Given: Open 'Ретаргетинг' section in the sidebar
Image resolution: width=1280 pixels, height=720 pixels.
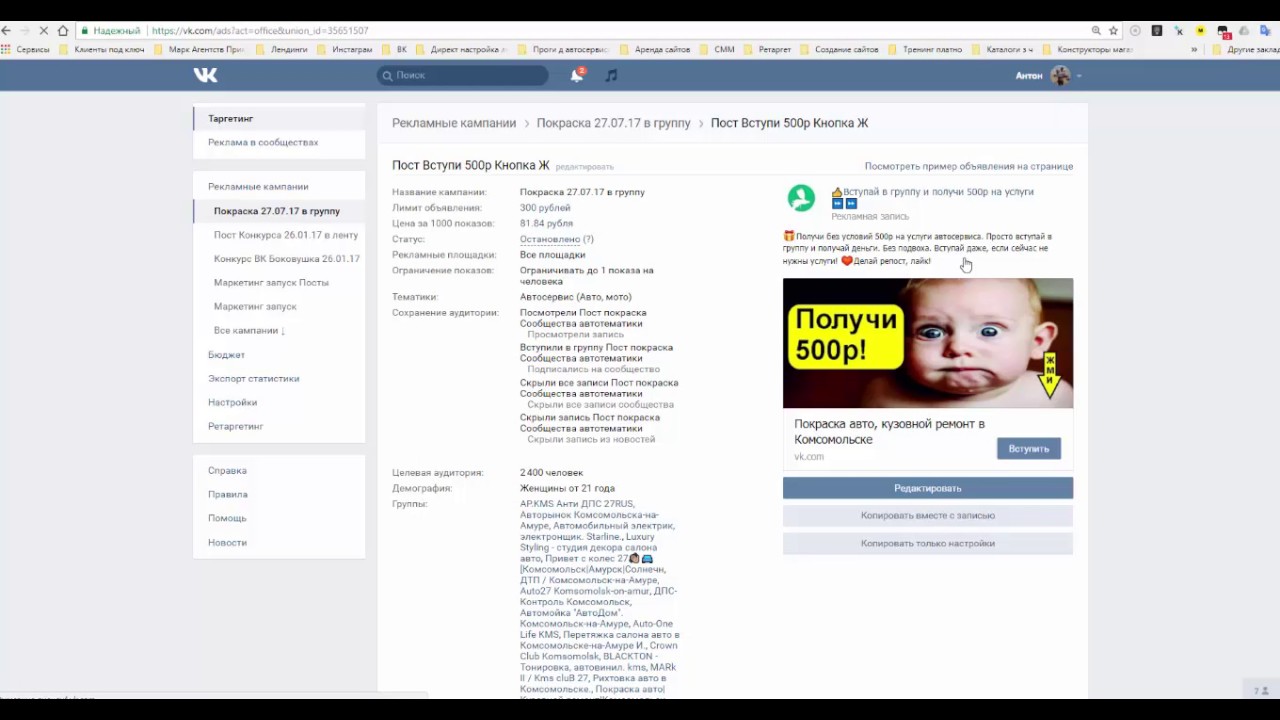Looking at the screenshot, I should pos(235,426).
